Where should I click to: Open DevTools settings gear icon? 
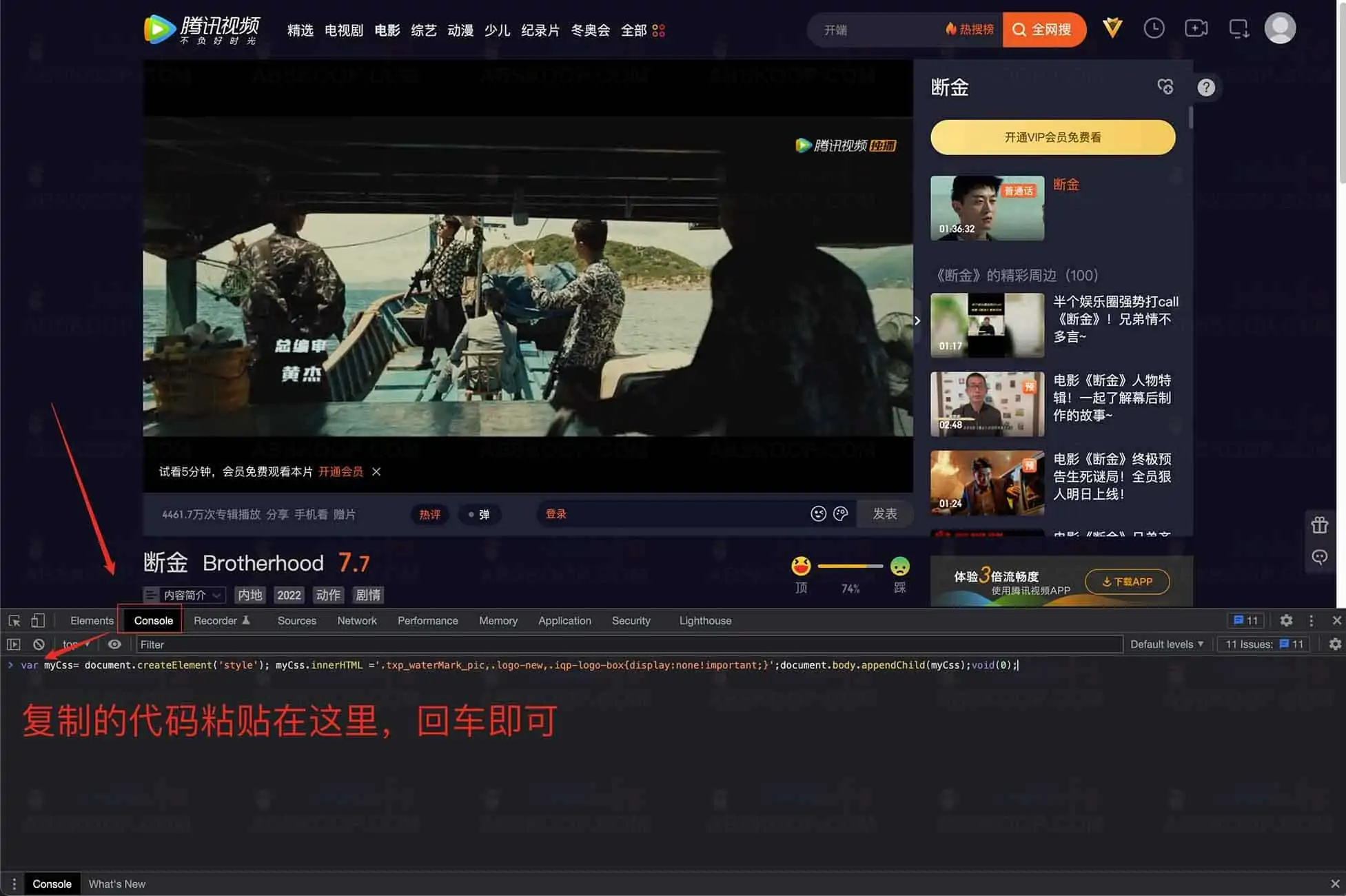coord(1286,620)
